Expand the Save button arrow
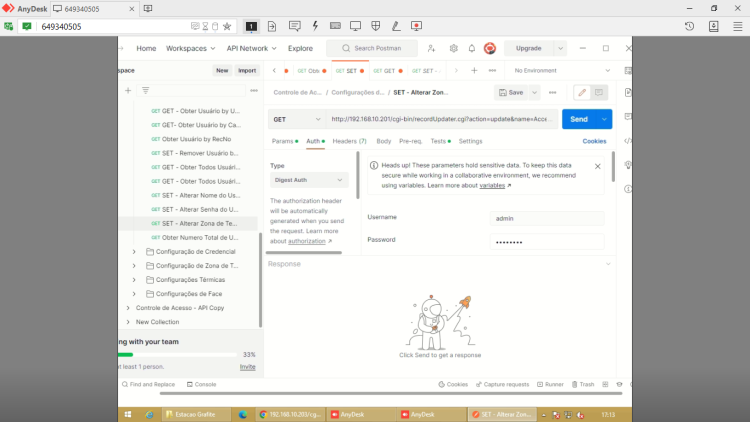 pyautogui.click(x=534, y=92)
